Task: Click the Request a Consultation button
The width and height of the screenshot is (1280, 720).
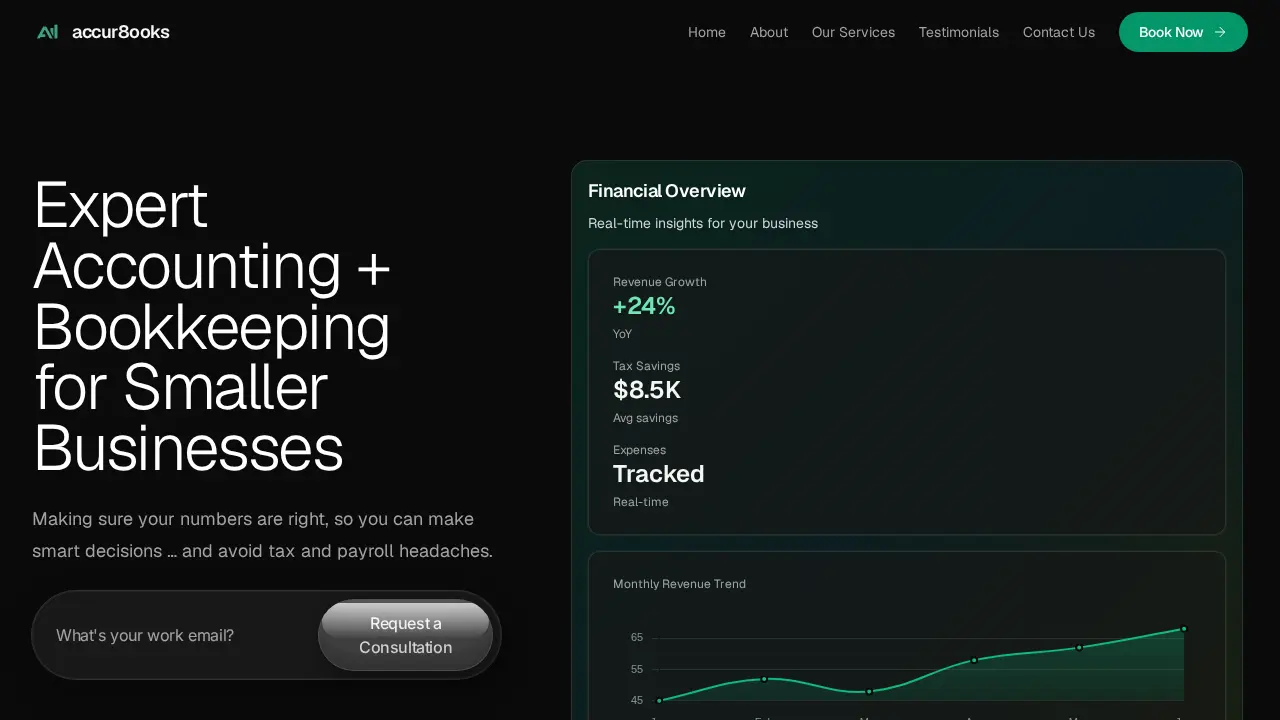Action: click(x=405, y=635)
